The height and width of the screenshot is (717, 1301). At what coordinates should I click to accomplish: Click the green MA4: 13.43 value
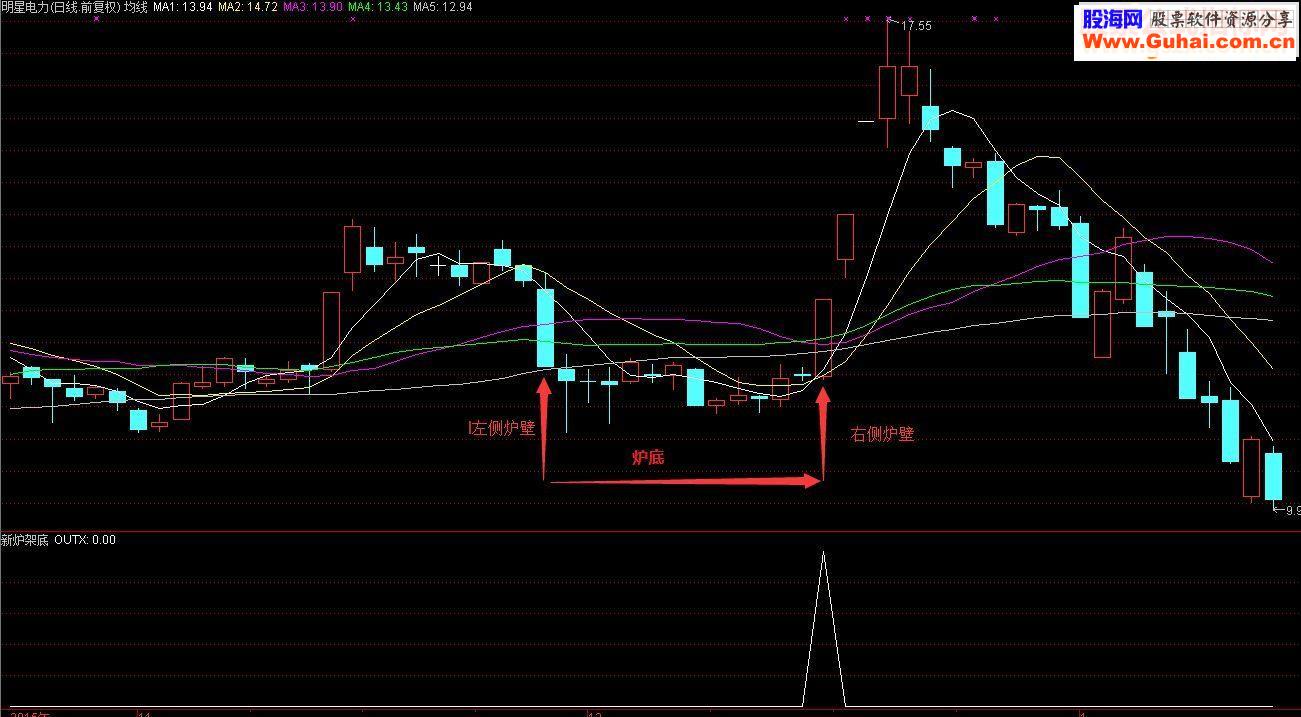[378, 7]
